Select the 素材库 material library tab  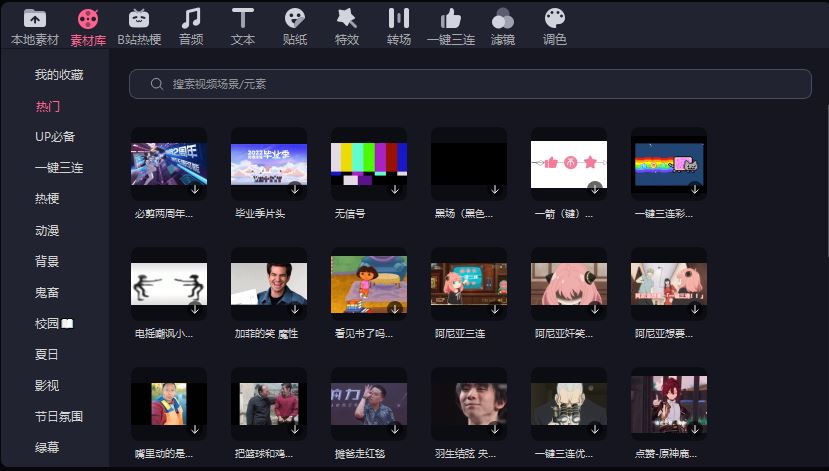pyautogui.click(x=88, y=27)
